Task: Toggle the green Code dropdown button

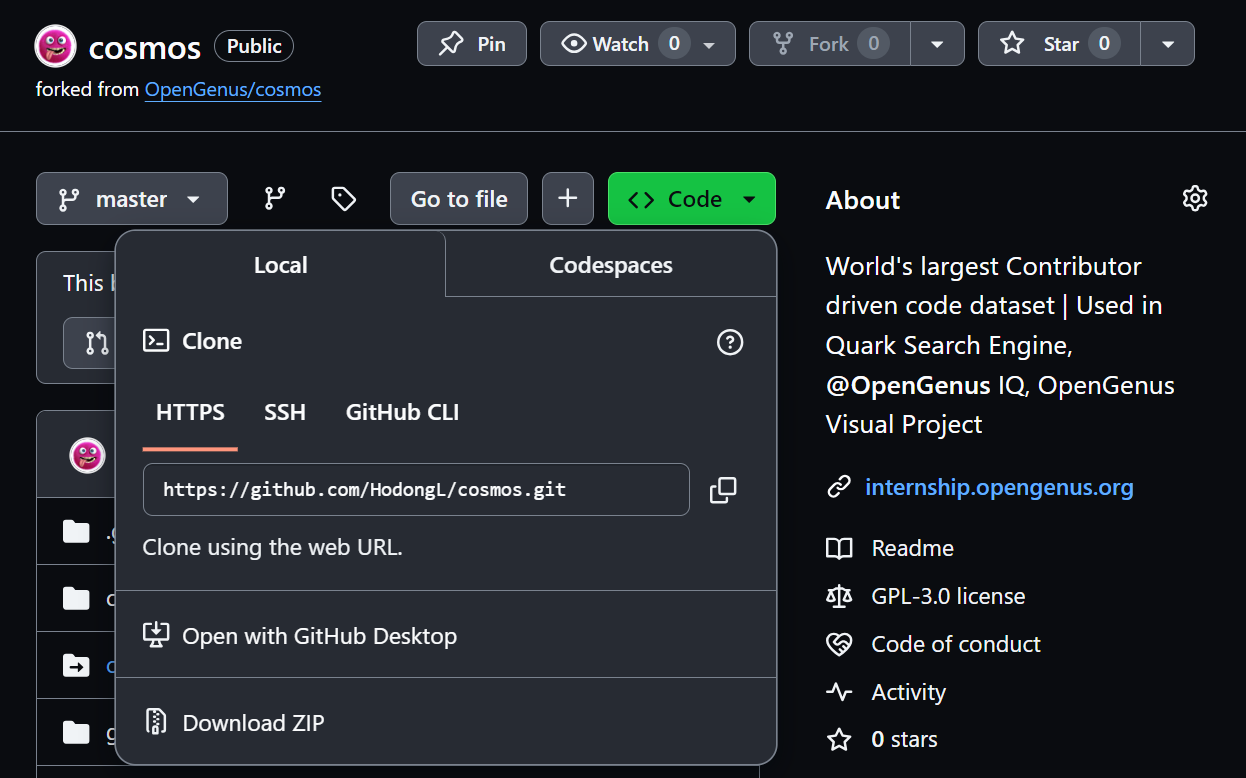Action: tap(692, 199)
